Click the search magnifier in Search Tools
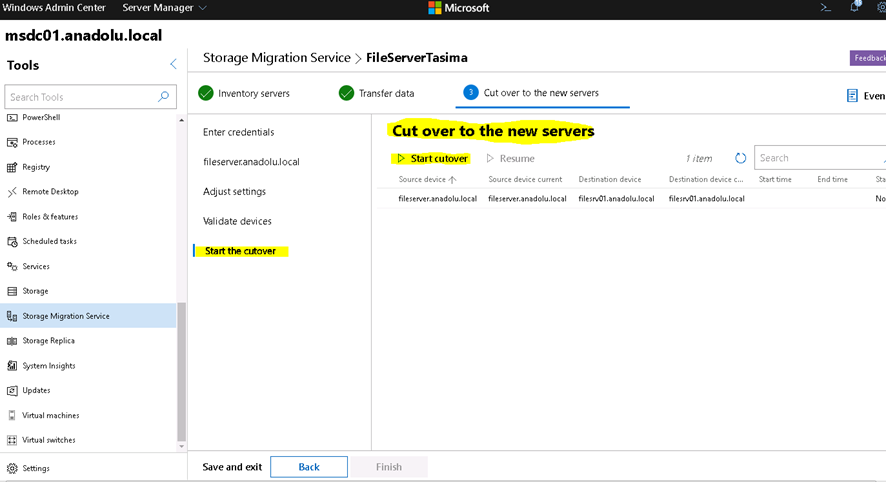Image resolution: width=886 pixels, height=482 pixels. 163,97
